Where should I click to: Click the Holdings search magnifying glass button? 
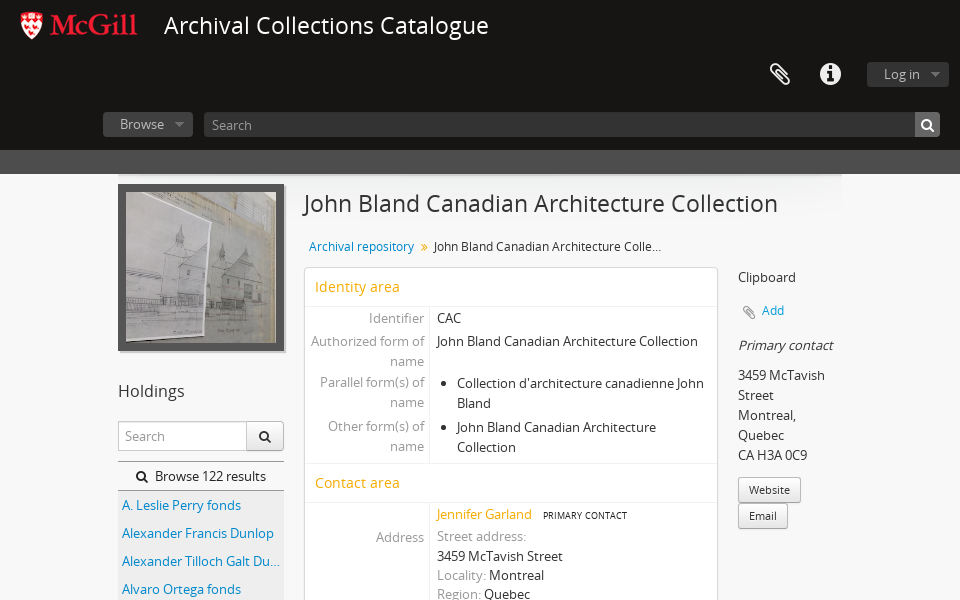[x=264, y=436]
